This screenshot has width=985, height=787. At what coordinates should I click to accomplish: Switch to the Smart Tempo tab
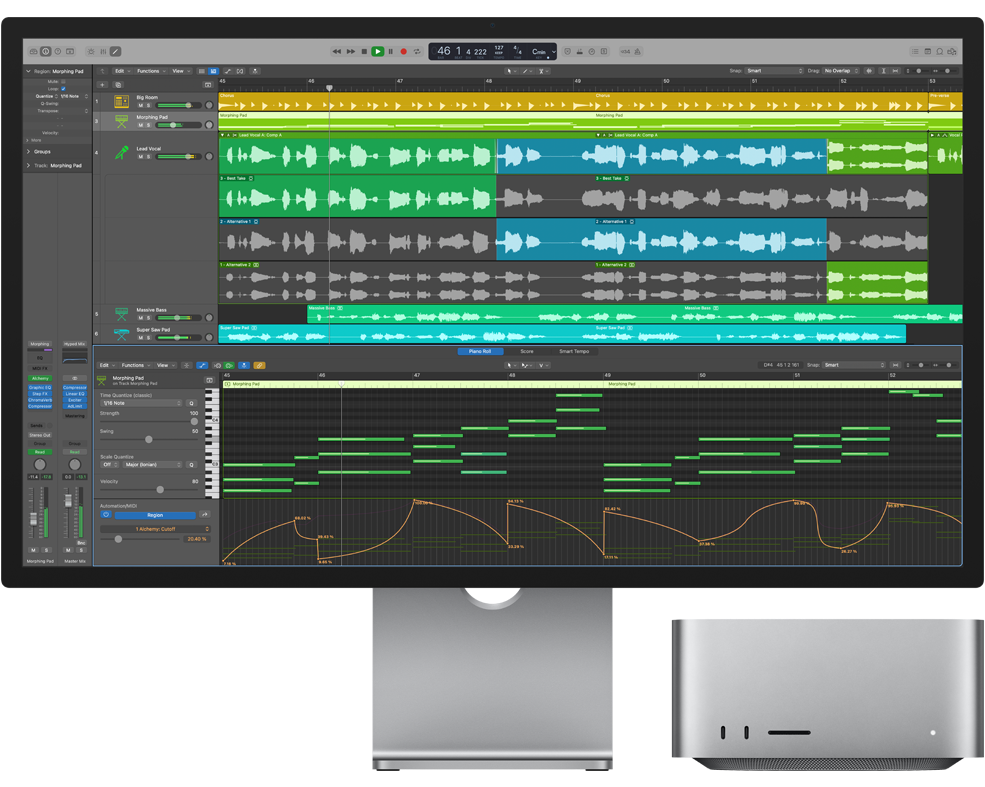(x=574, y=351)
